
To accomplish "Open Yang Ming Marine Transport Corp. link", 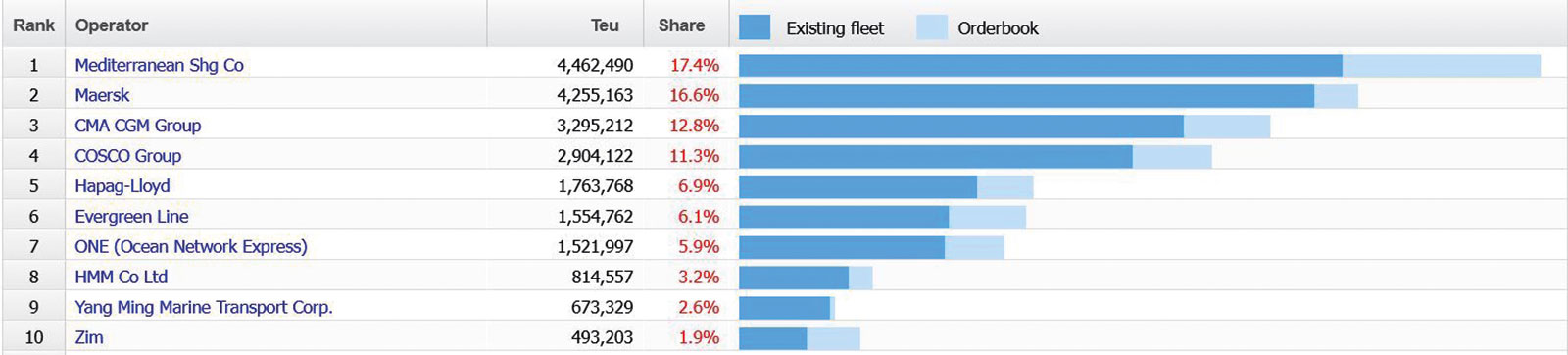I will pos(204,308).
